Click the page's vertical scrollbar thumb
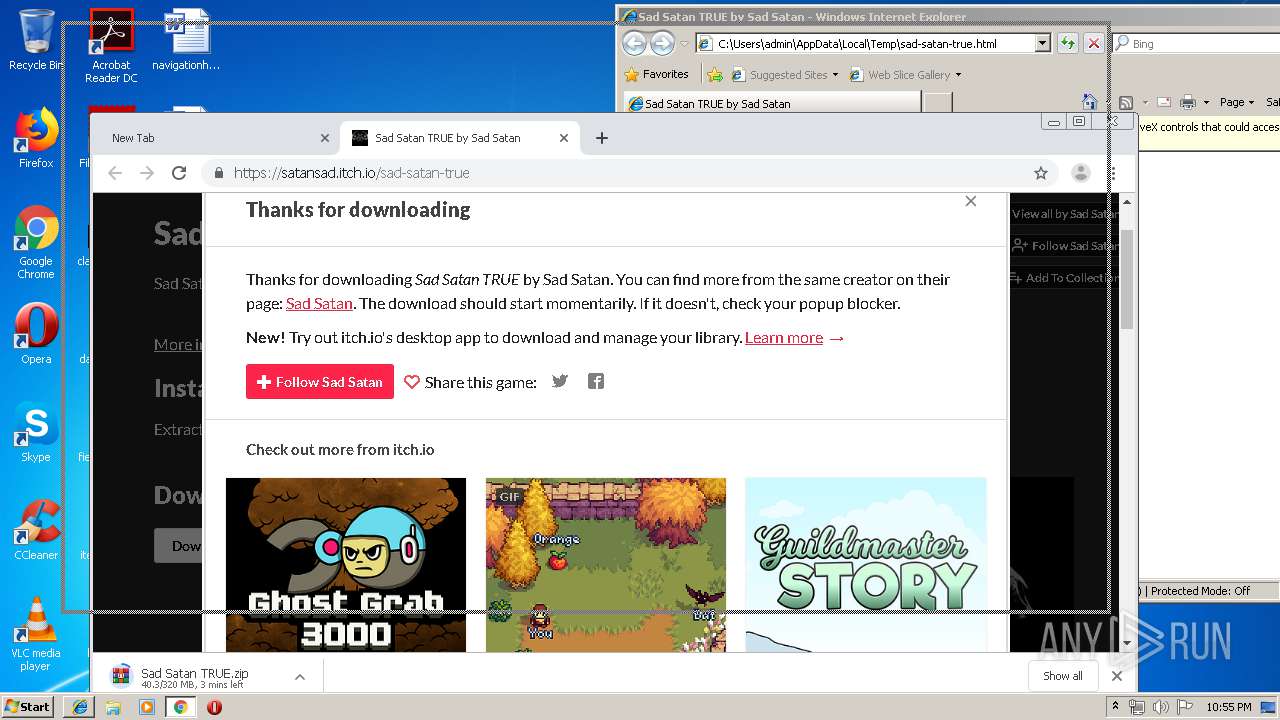The image size is (1280, 720). [1127, 279]
